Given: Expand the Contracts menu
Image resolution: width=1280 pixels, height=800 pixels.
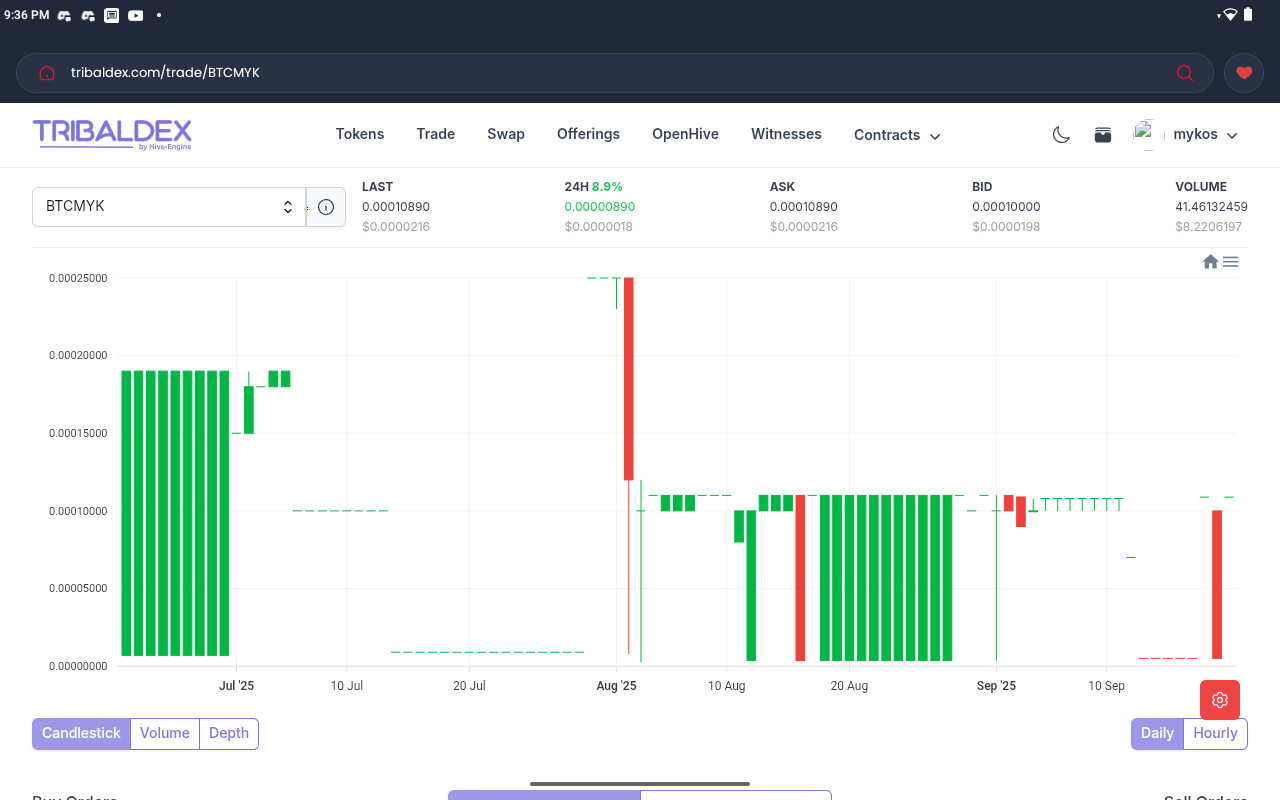Looking at the screenshot, I should tap(897, 135).
